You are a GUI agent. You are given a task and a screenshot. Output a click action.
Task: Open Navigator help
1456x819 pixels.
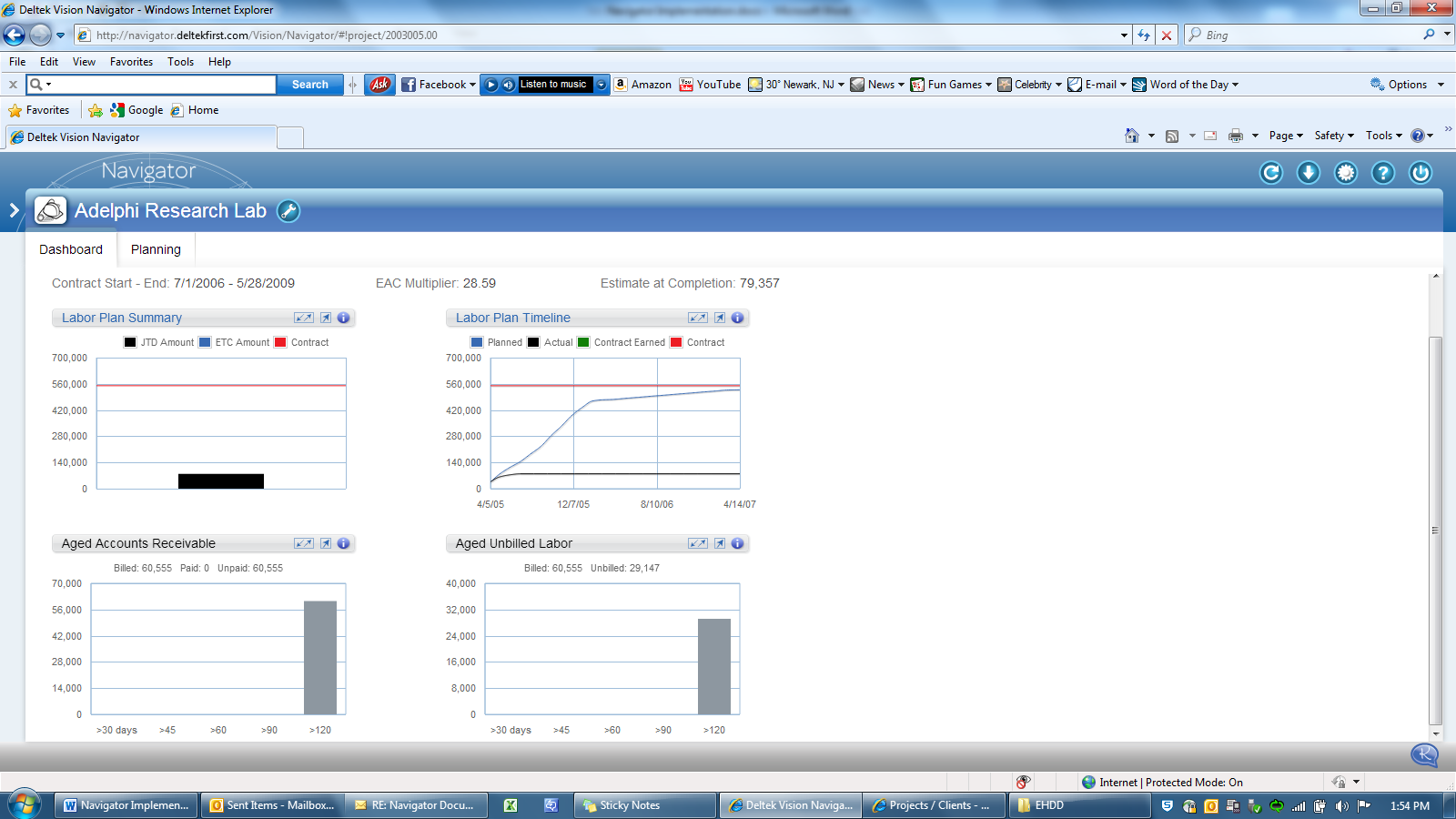pos(1383,172)
